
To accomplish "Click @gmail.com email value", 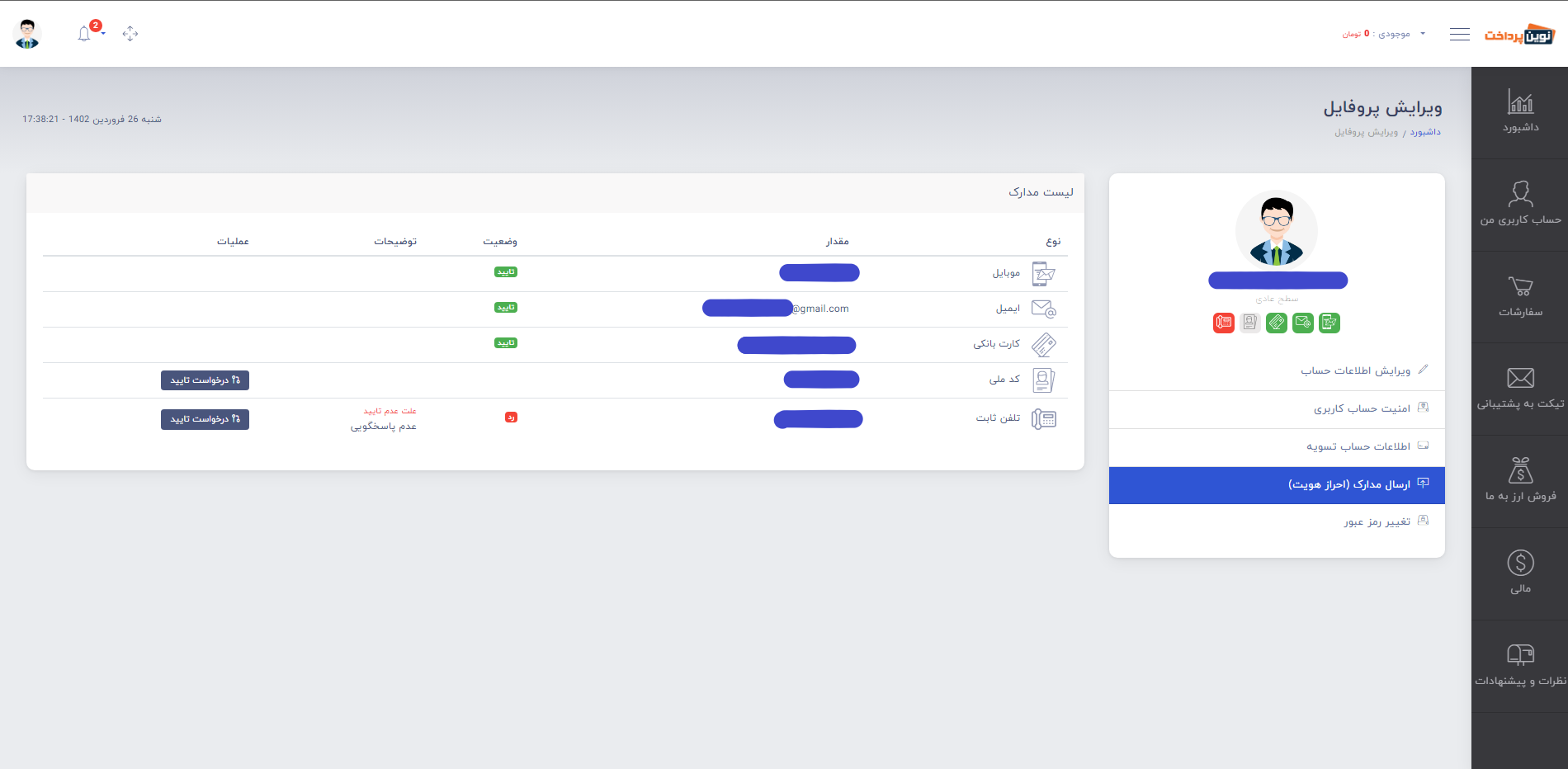I will tap(820, 309).
